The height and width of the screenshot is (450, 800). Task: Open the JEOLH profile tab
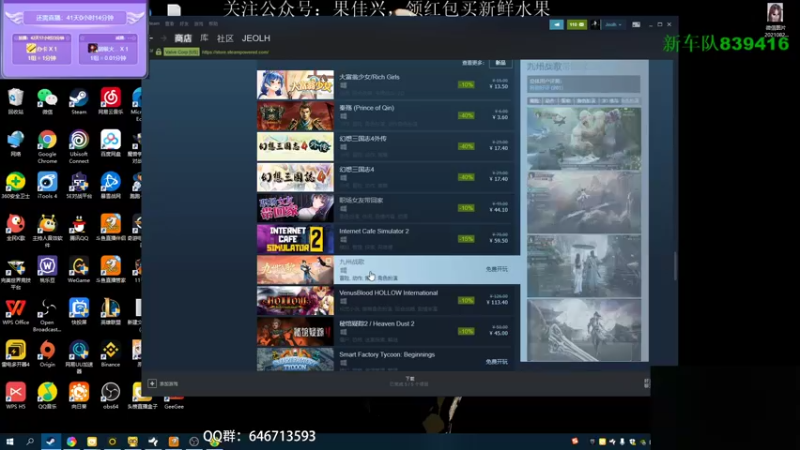tap(256, 38)
